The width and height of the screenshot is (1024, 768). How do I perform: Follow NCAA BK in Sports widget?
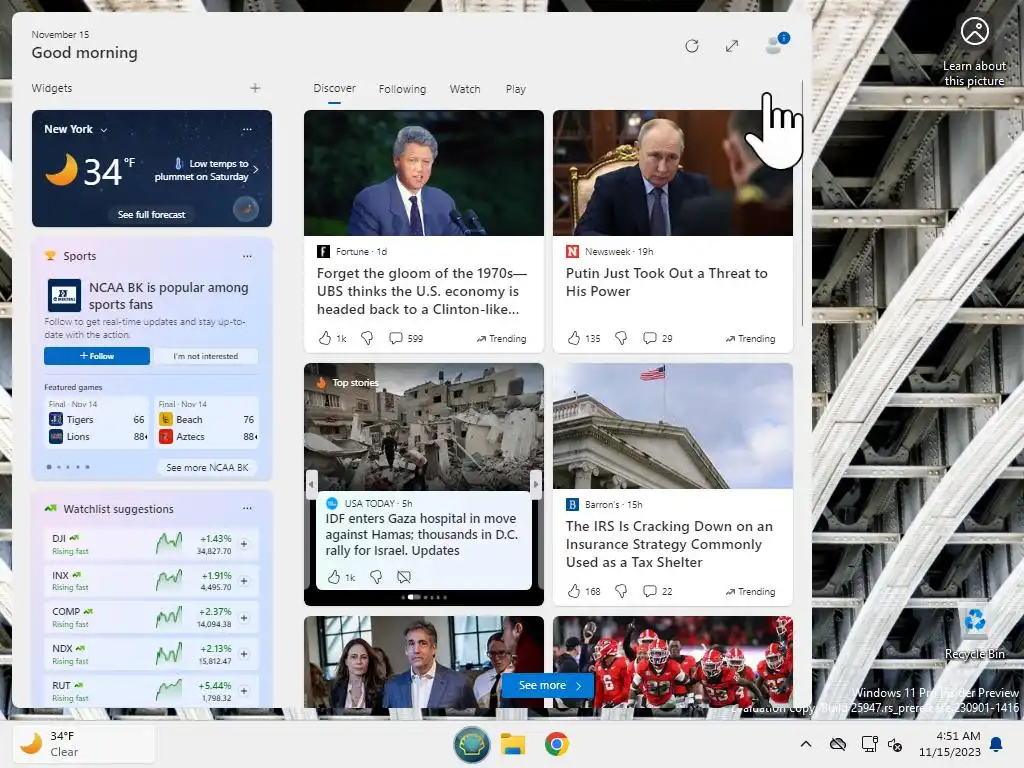coord(97,356)
